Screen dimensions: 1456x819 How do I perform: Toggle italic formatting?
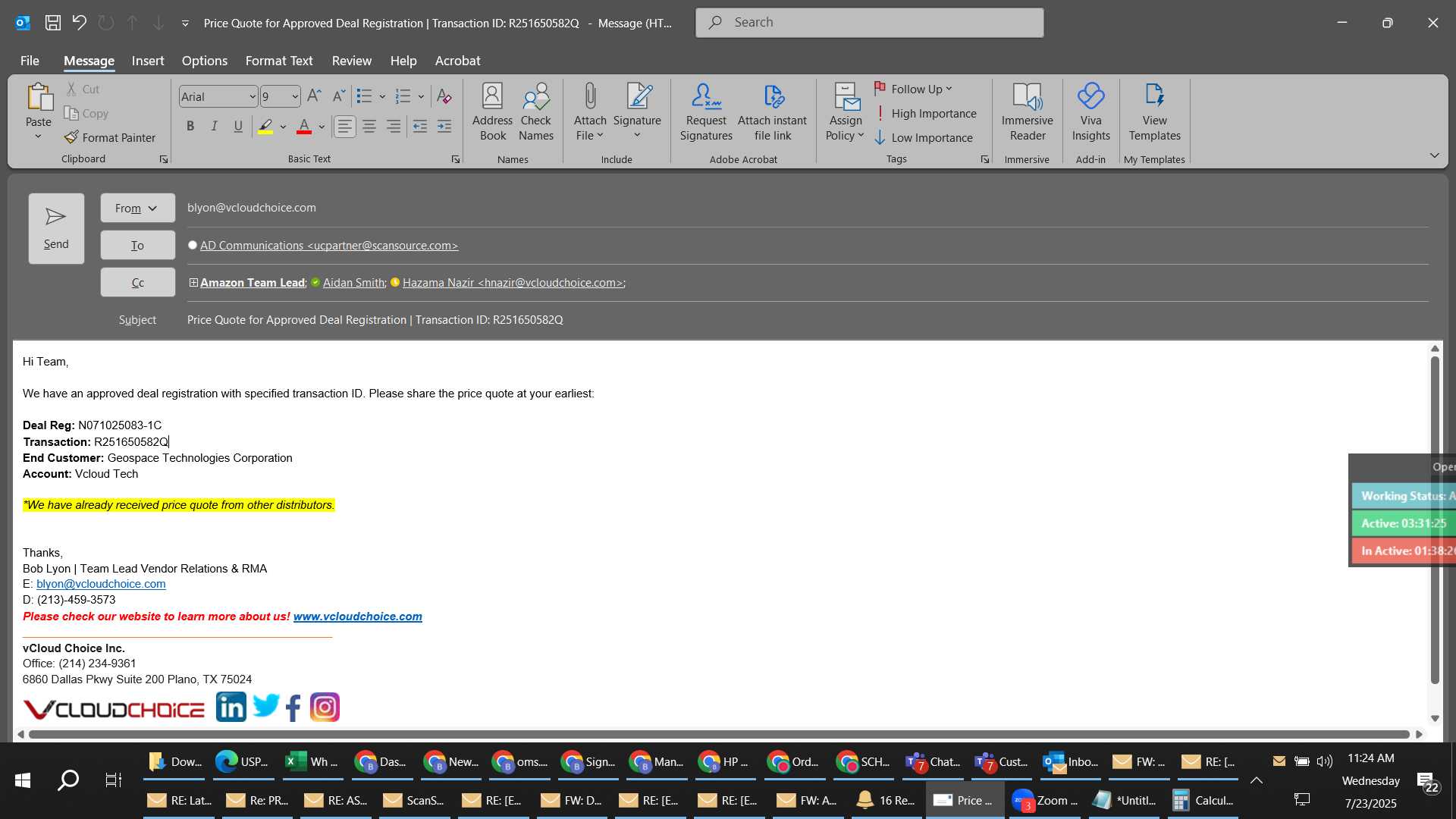pyautogui.click(x=215, y=127)
